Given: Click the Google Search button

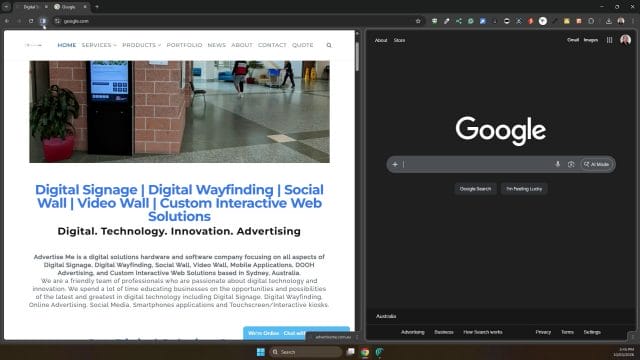Looking at the screenshot, I should point(475,189).
